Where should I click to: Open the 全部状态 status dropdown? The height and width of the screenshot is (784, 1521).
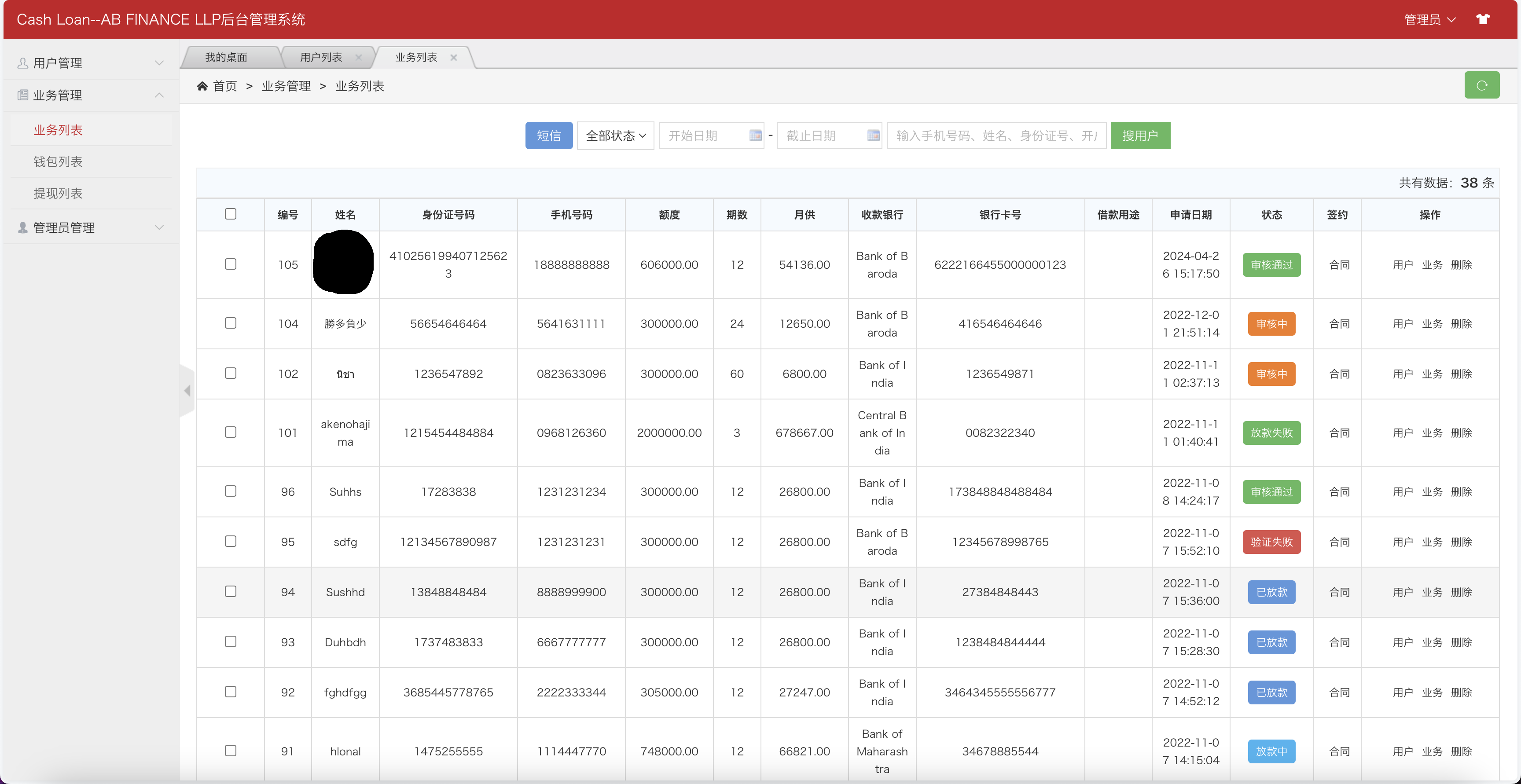pyautogui.click(x=615, y=136)
